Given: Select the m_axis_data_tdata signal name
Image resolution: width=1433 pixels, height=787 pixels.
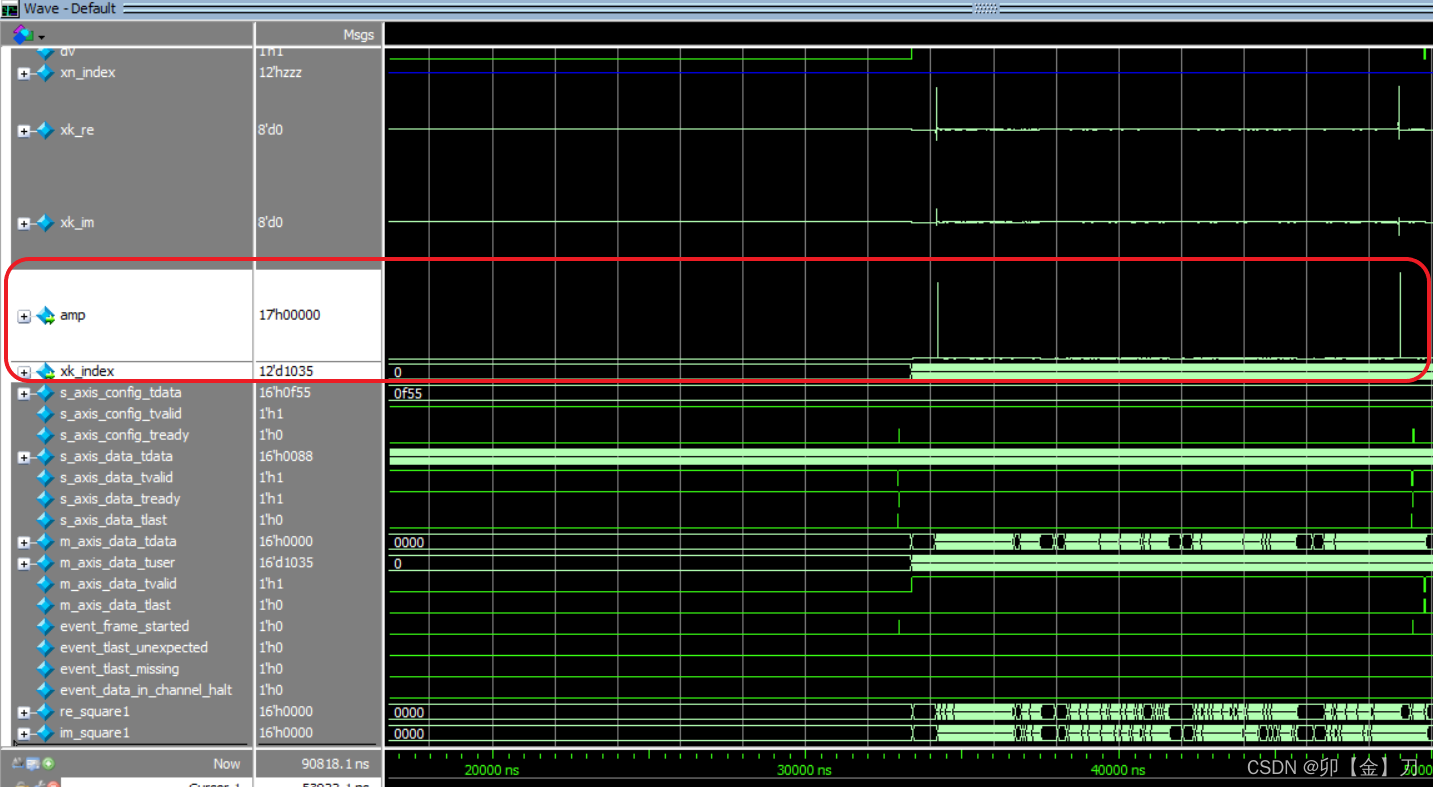Looking at the screenshot, I should pos(118,541).
